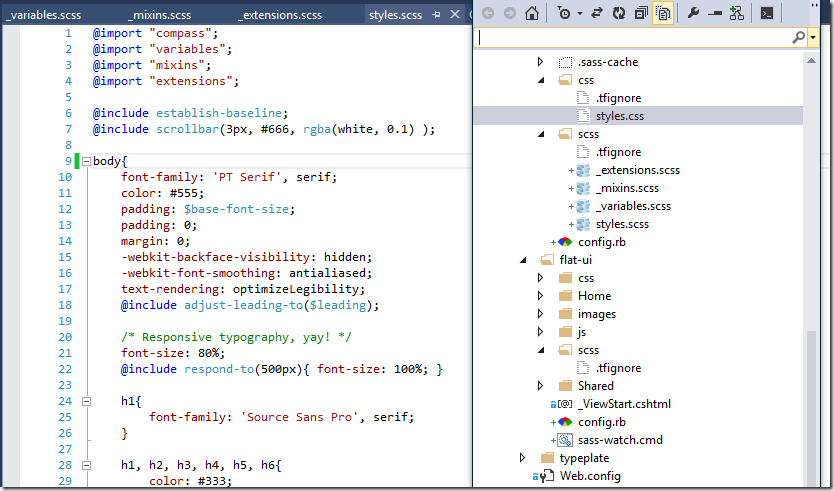Image resolution: width=834 pixels, height=491 pixels.
Task: Select the typeplate folder
Action: coord(584,458)
